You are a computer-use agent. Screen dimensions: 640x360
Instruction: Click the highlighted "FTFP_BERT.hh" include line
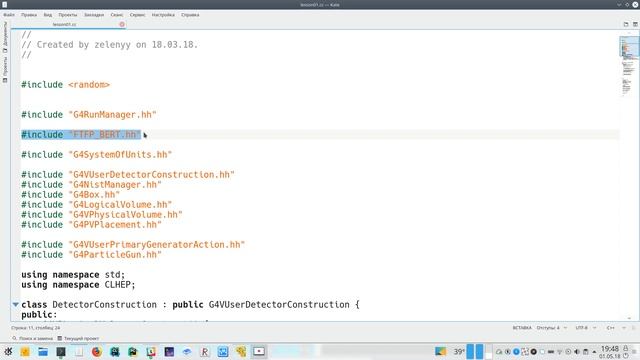(81, 135)
